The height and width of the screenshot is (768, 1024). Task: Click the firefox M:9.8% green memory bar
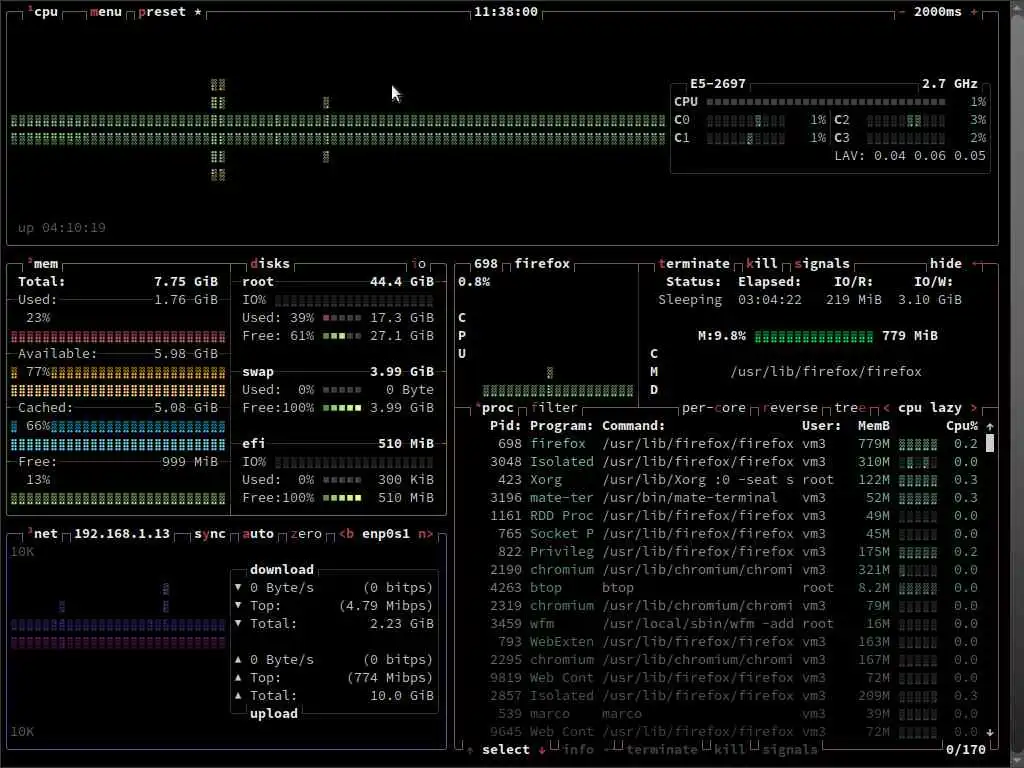coord(814,336)
